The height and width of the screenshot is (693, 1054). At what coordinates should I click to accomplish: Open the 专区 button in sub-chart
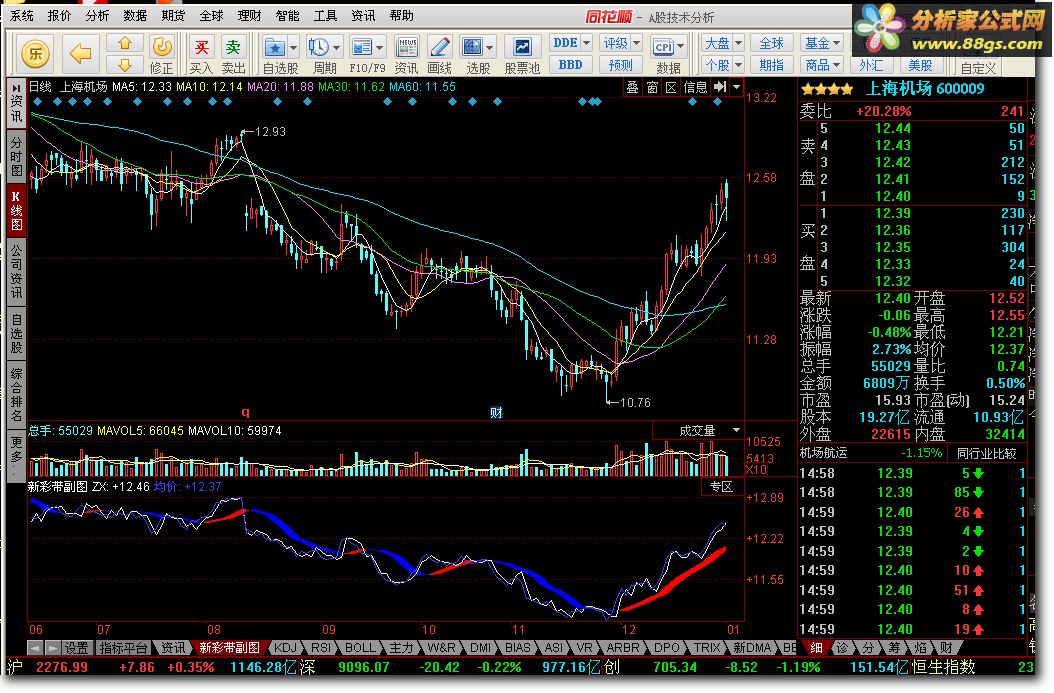coord(721,487)
